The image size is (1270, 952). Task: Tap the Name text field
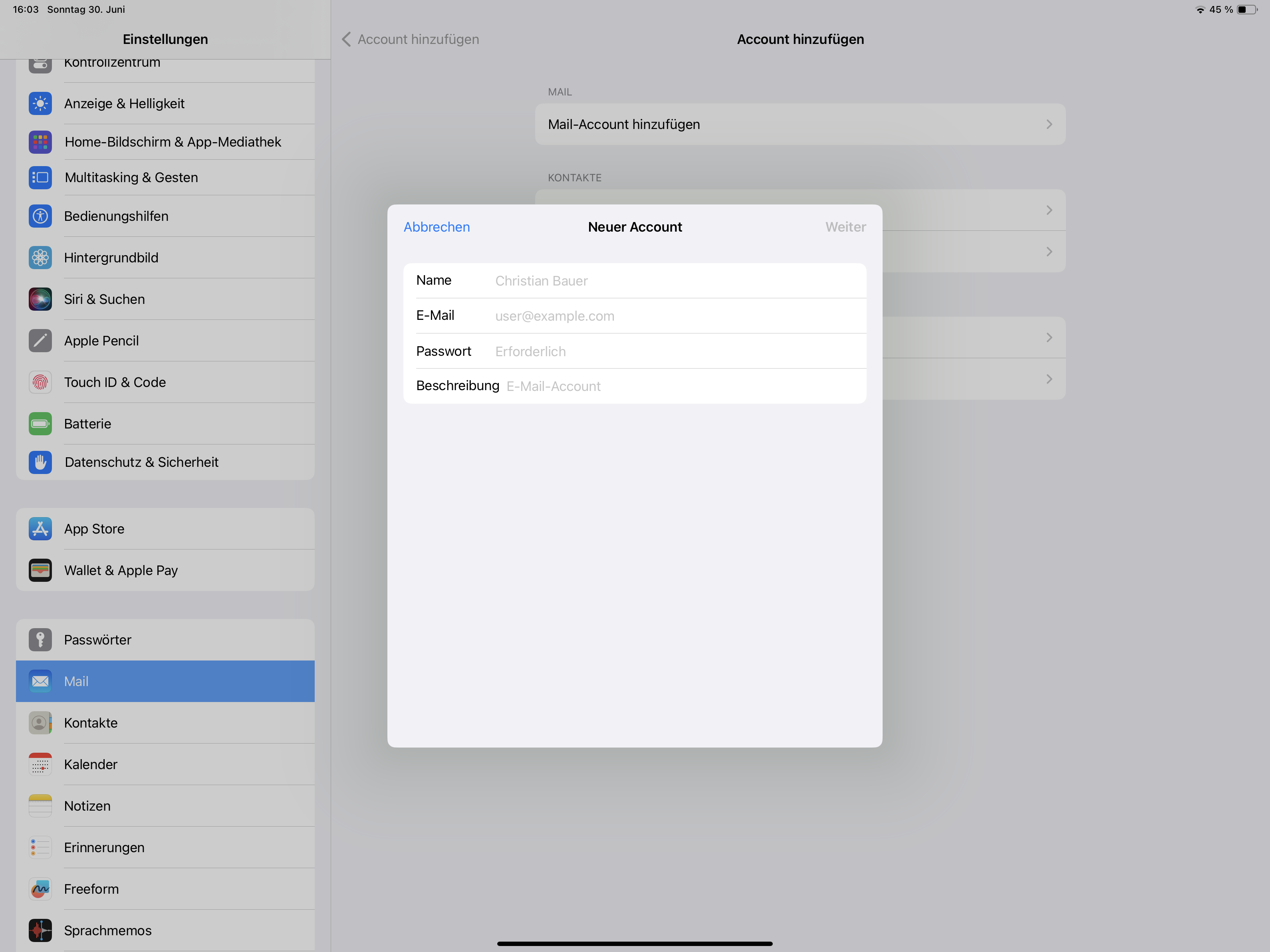coord(677,281)
